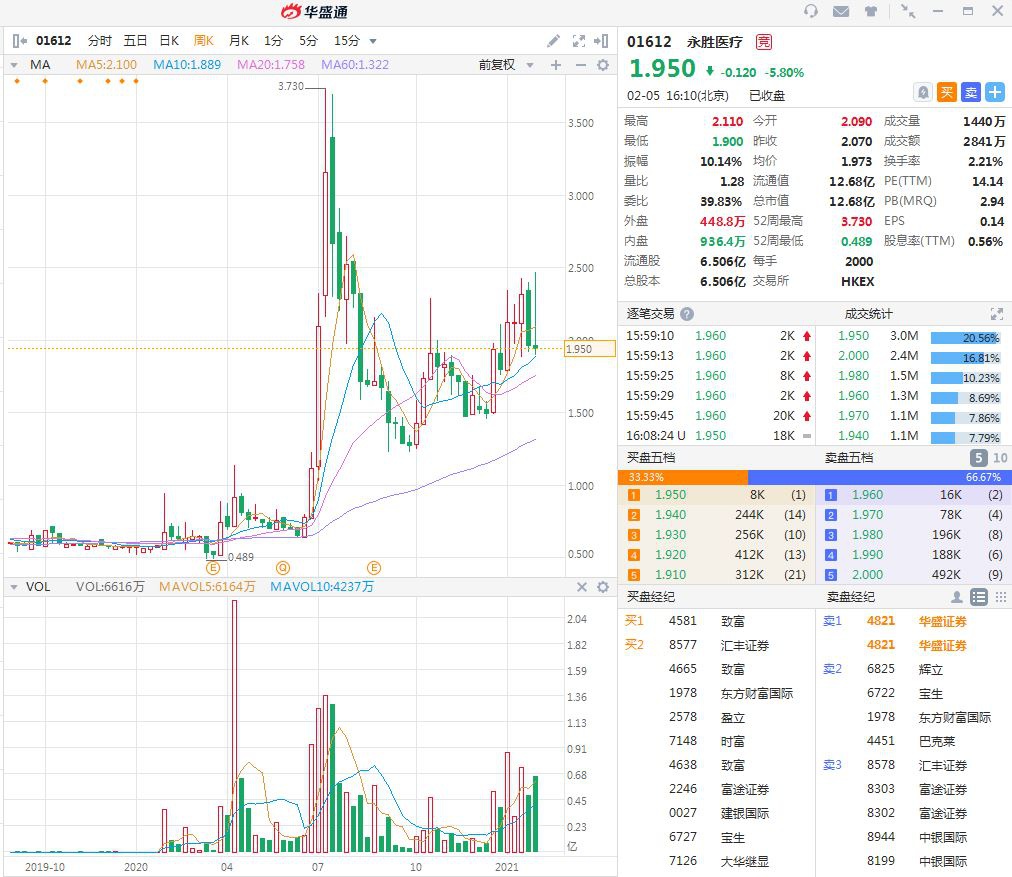Click the 01612 code in chart toolbar

point(54,41)
